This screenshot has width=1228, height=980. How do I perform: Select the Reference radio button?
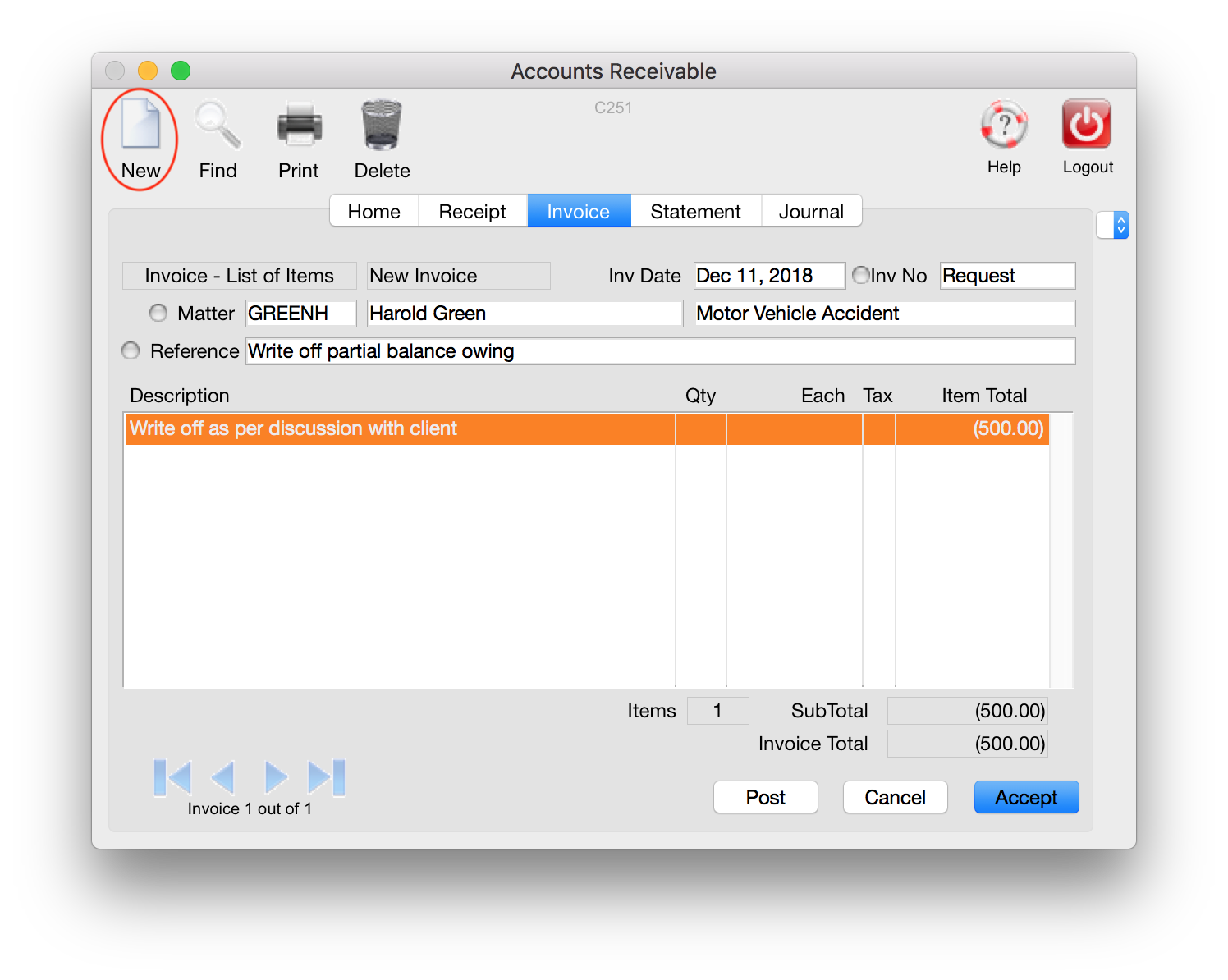click(131, 350)
